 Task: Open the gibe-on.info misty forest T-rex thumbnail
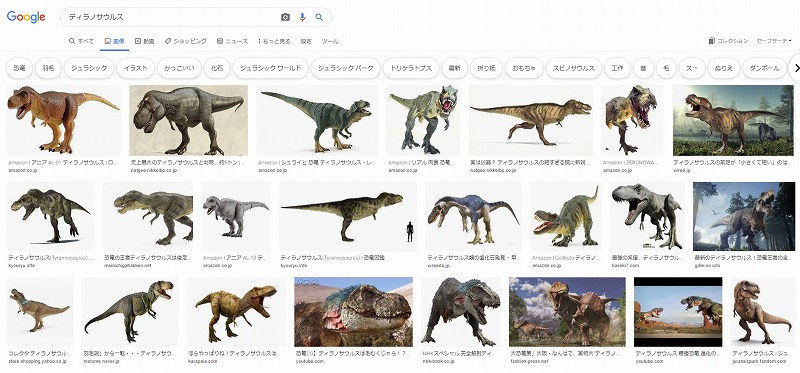(743, 217)
